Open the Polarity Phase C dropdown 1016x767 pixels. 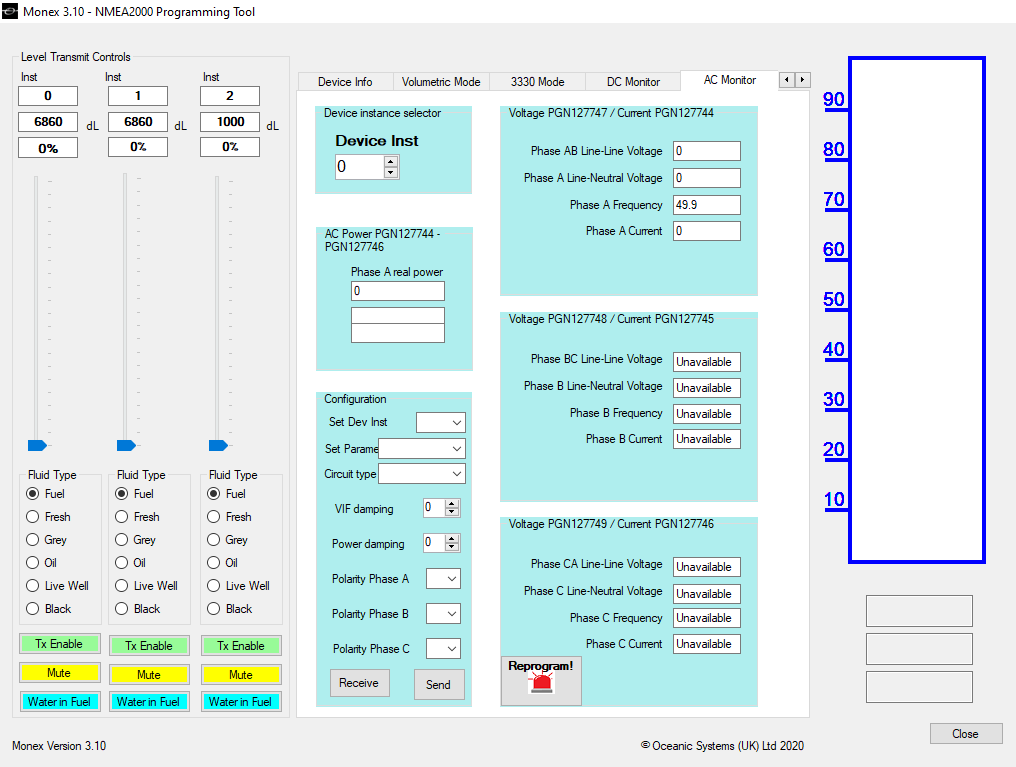coord(443,648)
